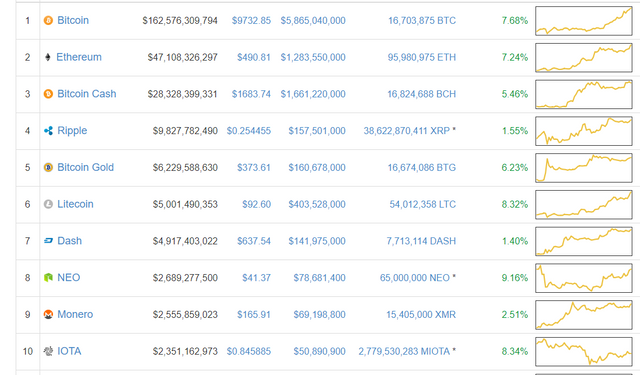Viewport: 640px width, 375px height.
Task: Open Monero price sparkline chart
Action: click(584, 315)
